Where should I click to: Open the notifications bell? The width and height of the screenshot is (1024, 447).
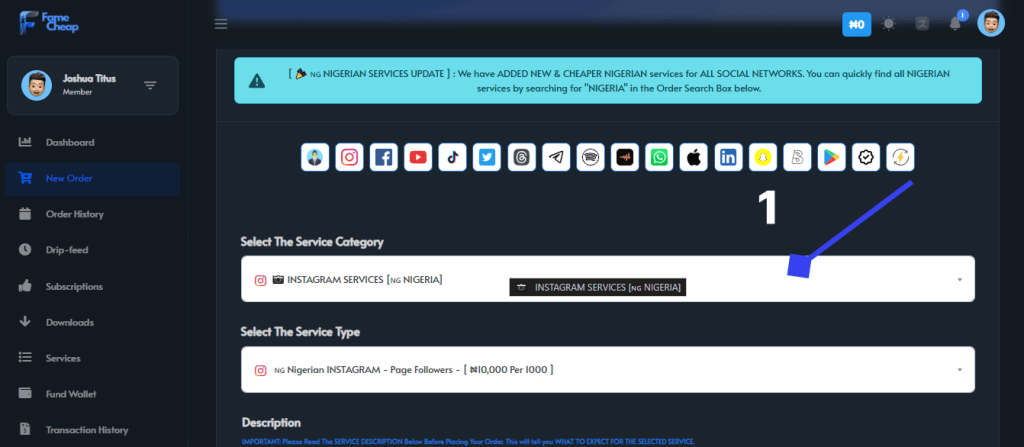pos(955,24)
